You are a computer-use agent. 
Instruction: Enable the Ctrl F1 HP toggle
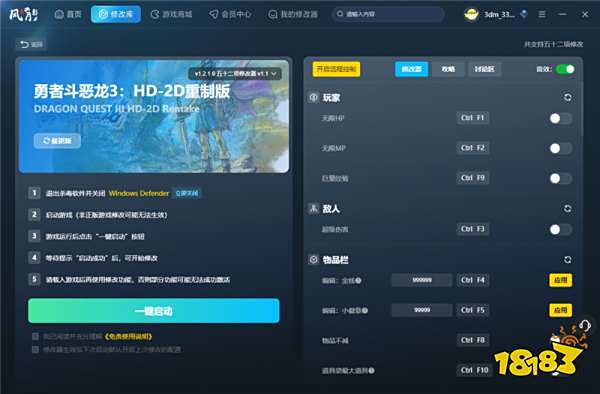(x=560, y=119)
